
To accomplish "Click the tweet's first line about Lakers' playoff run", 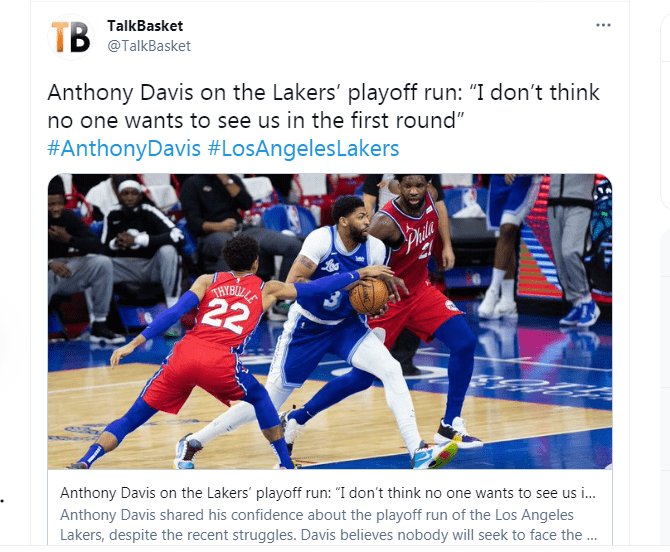I will click(x=323, y=93).
